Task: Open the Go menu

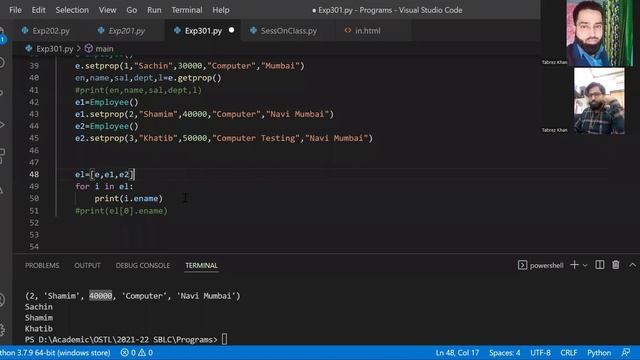Action: (x=131, y=10)
